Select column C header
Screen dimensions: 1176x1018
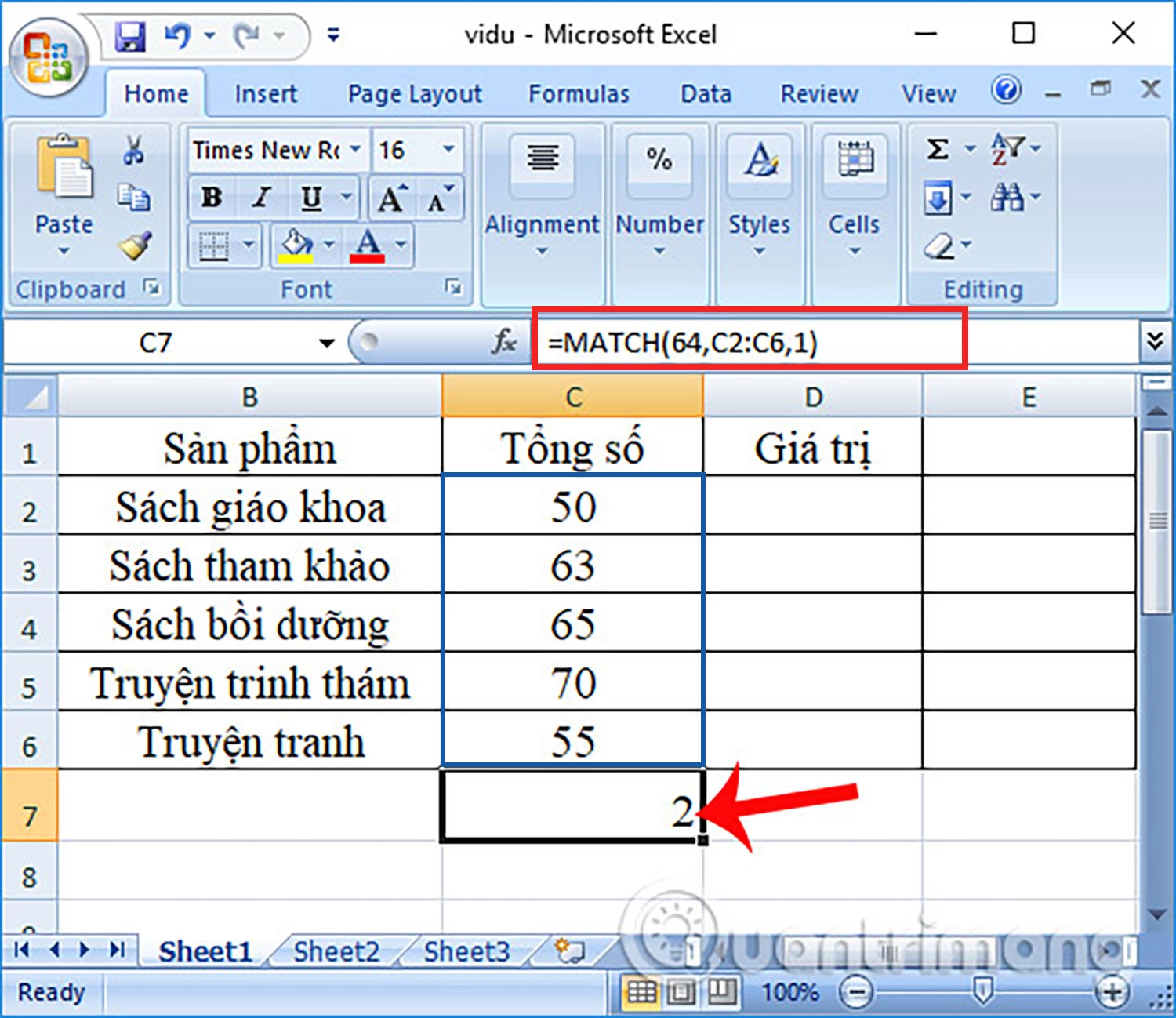pos(573,397)
